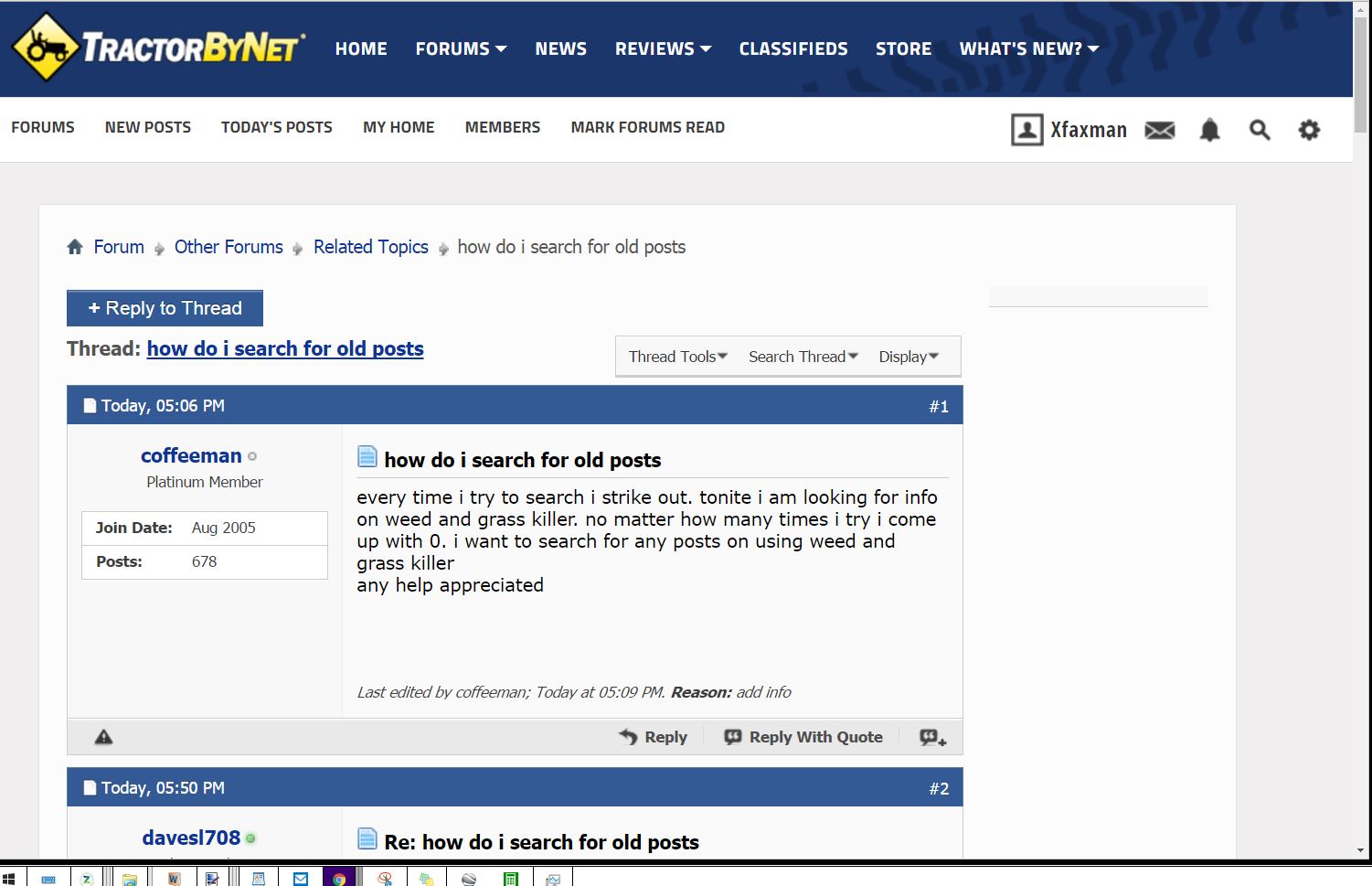Click the home icon in breadcrumb

pyautogui.click(x=75, y=247)
